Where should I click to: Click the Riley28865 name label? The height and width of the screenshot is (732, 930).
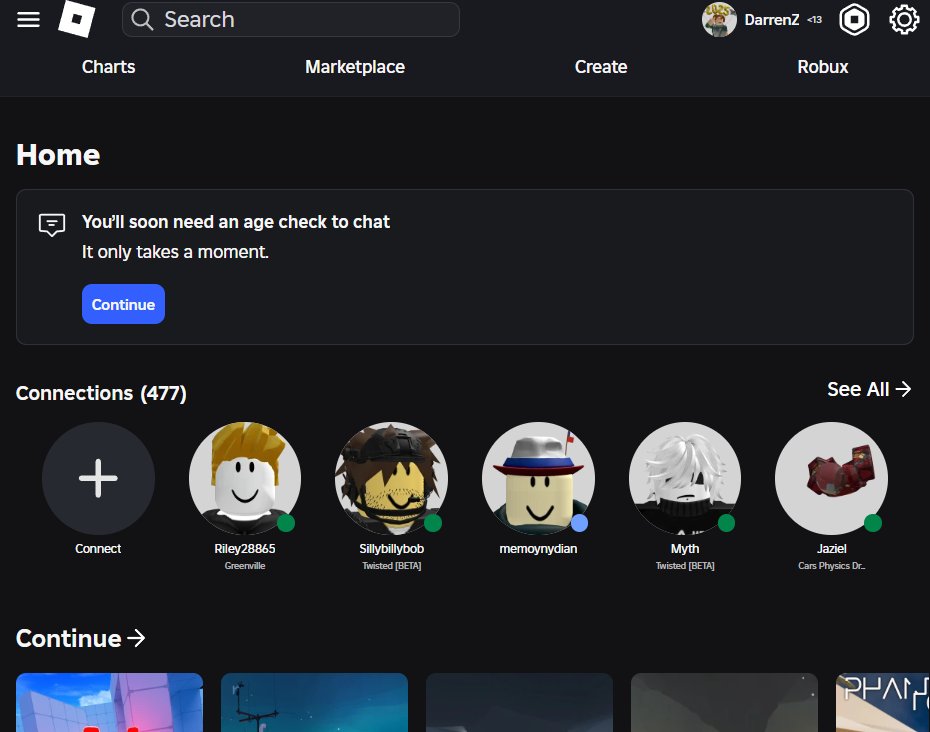click(245, 549)
